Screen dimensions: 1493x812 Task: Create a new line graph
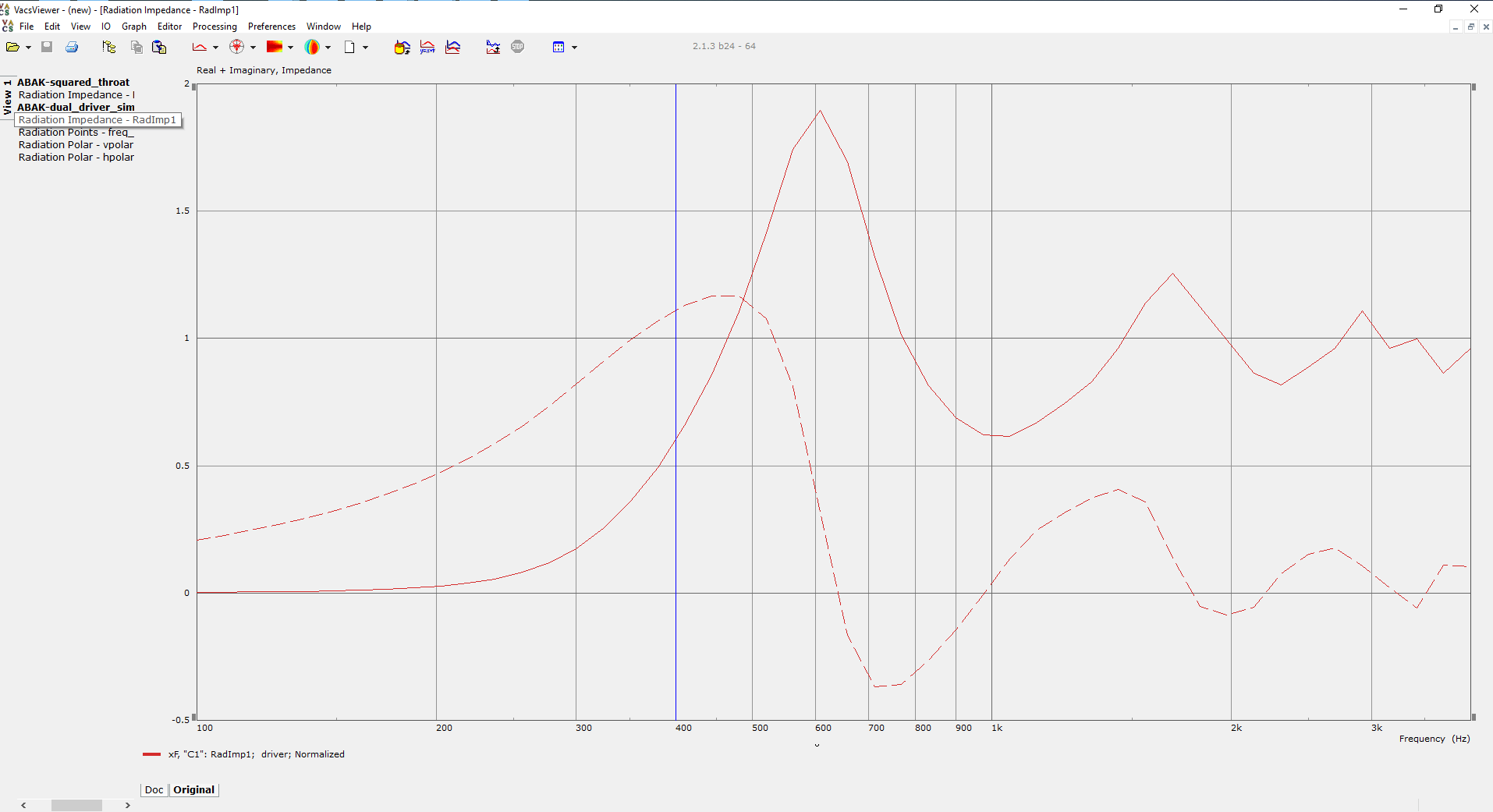200,48
